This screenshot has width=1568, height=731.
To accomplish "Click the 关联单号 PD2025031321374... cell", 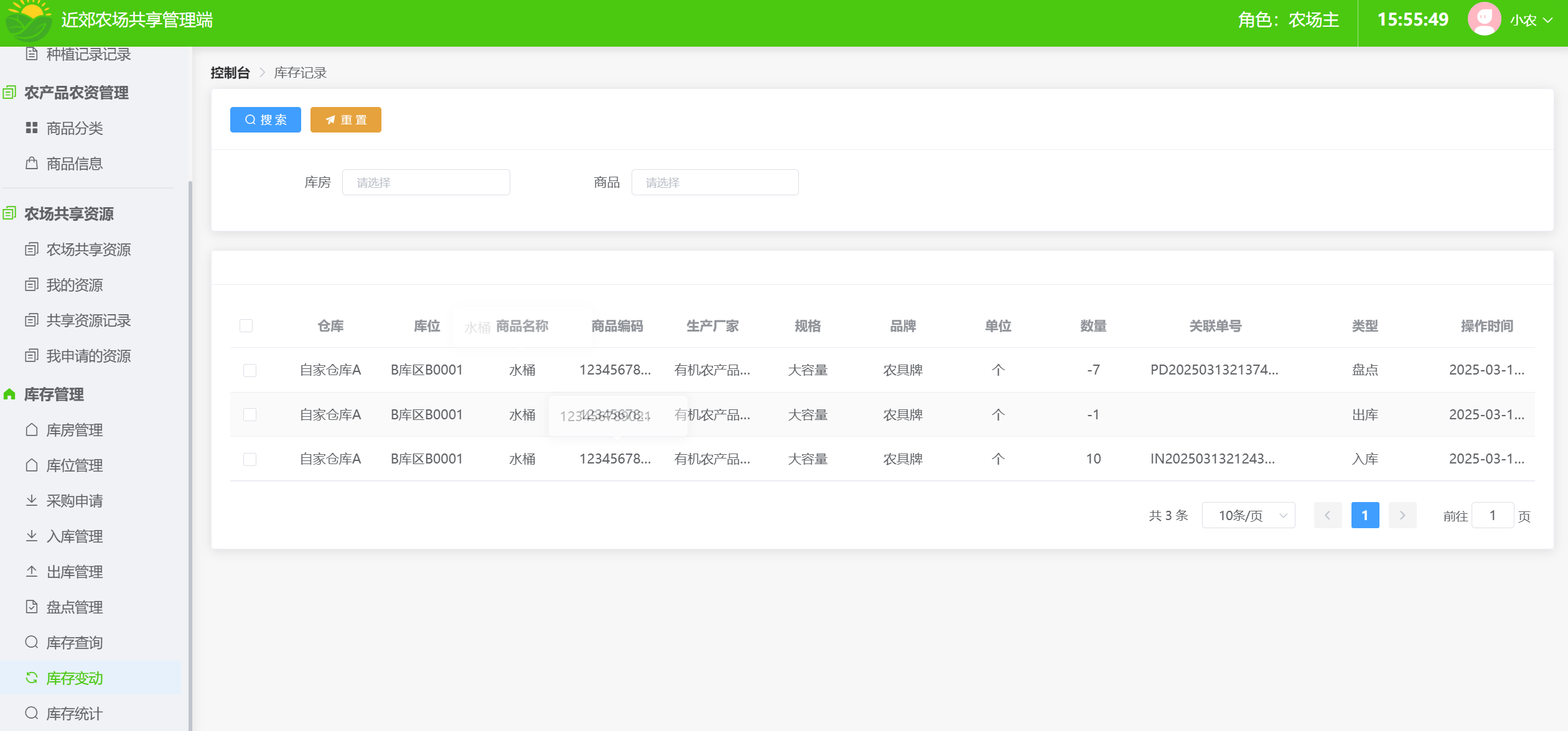I will click(x=1215, y=370).
